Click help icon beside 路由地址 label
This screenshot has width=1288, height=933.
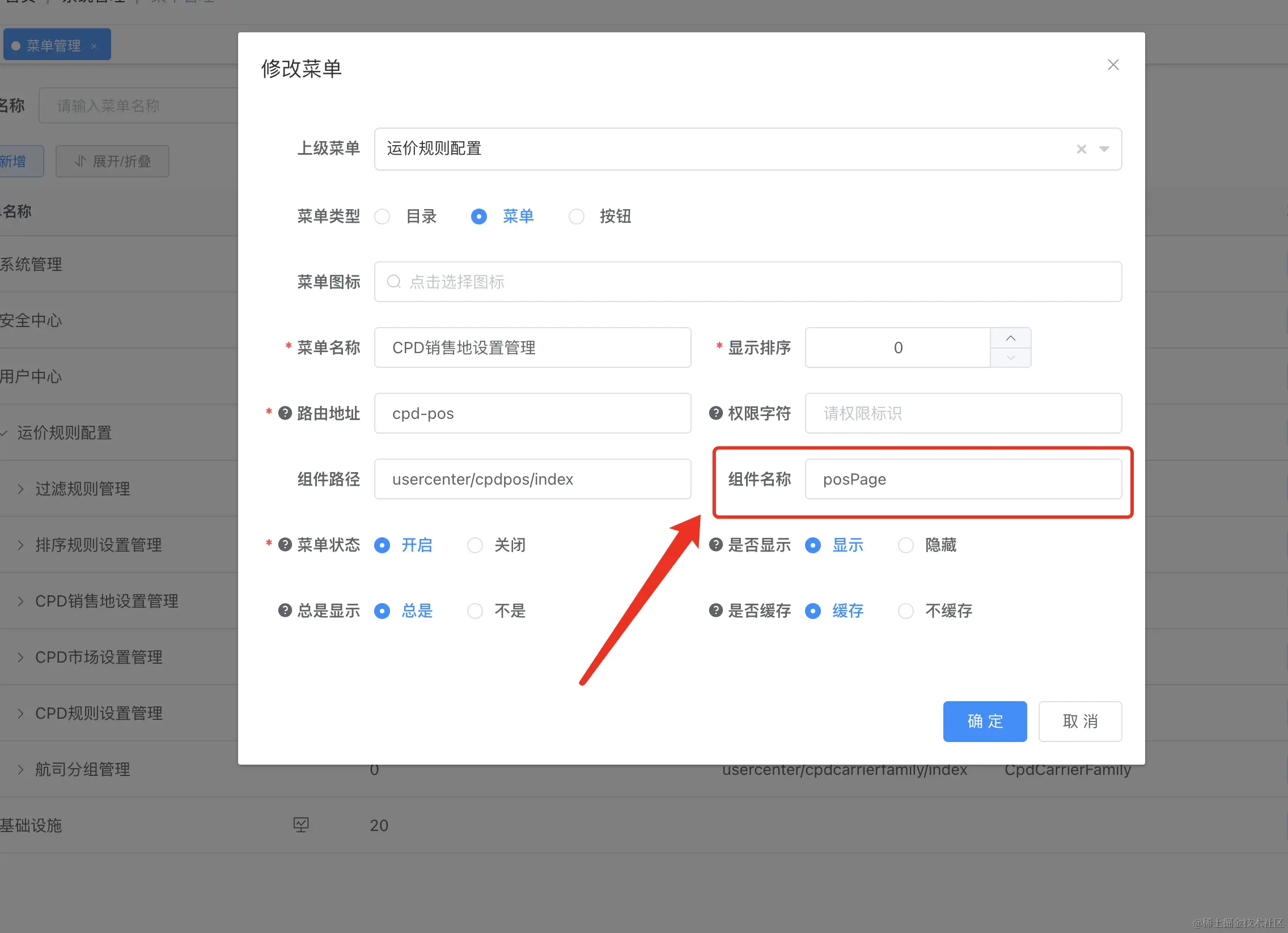tap(285, 413)
